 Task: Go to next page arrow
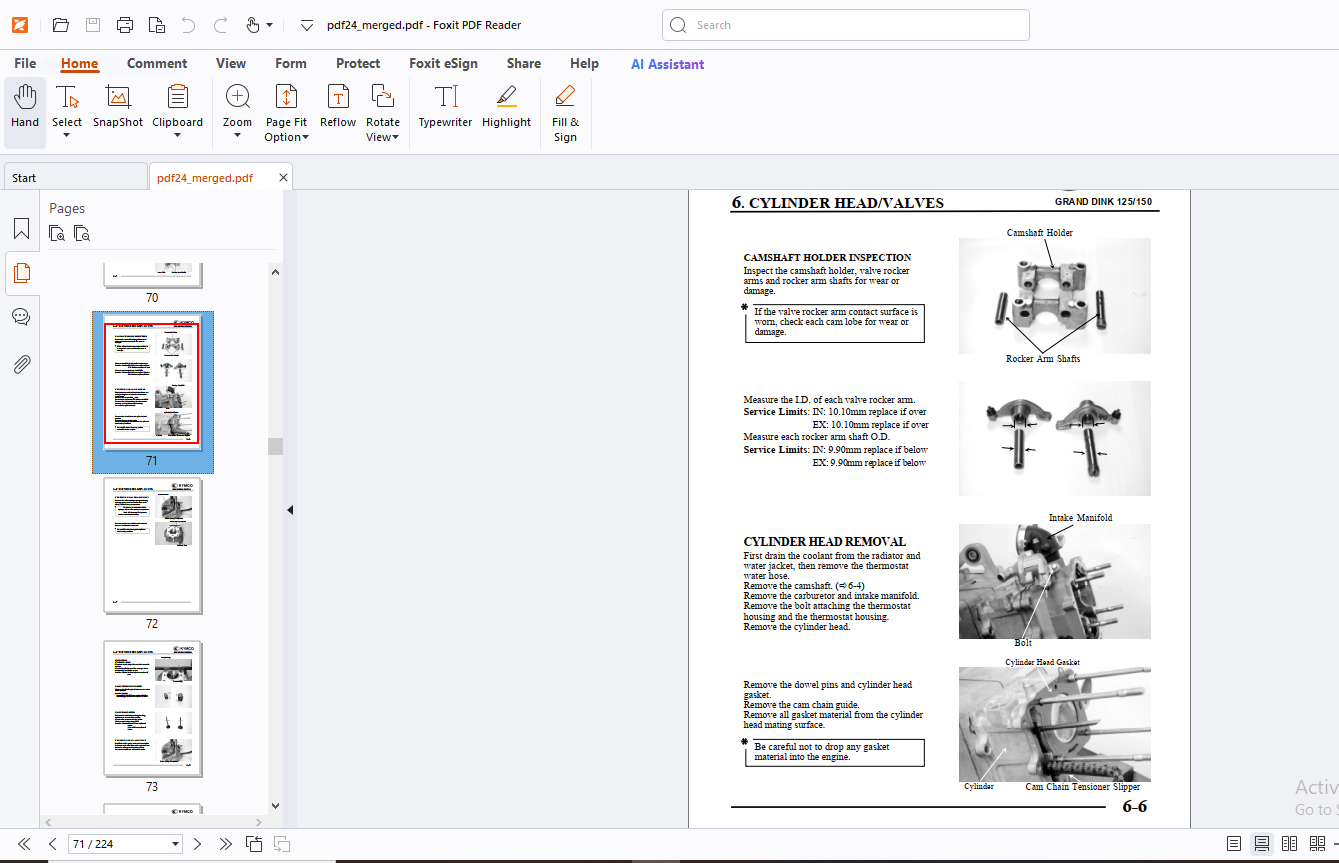197,844
